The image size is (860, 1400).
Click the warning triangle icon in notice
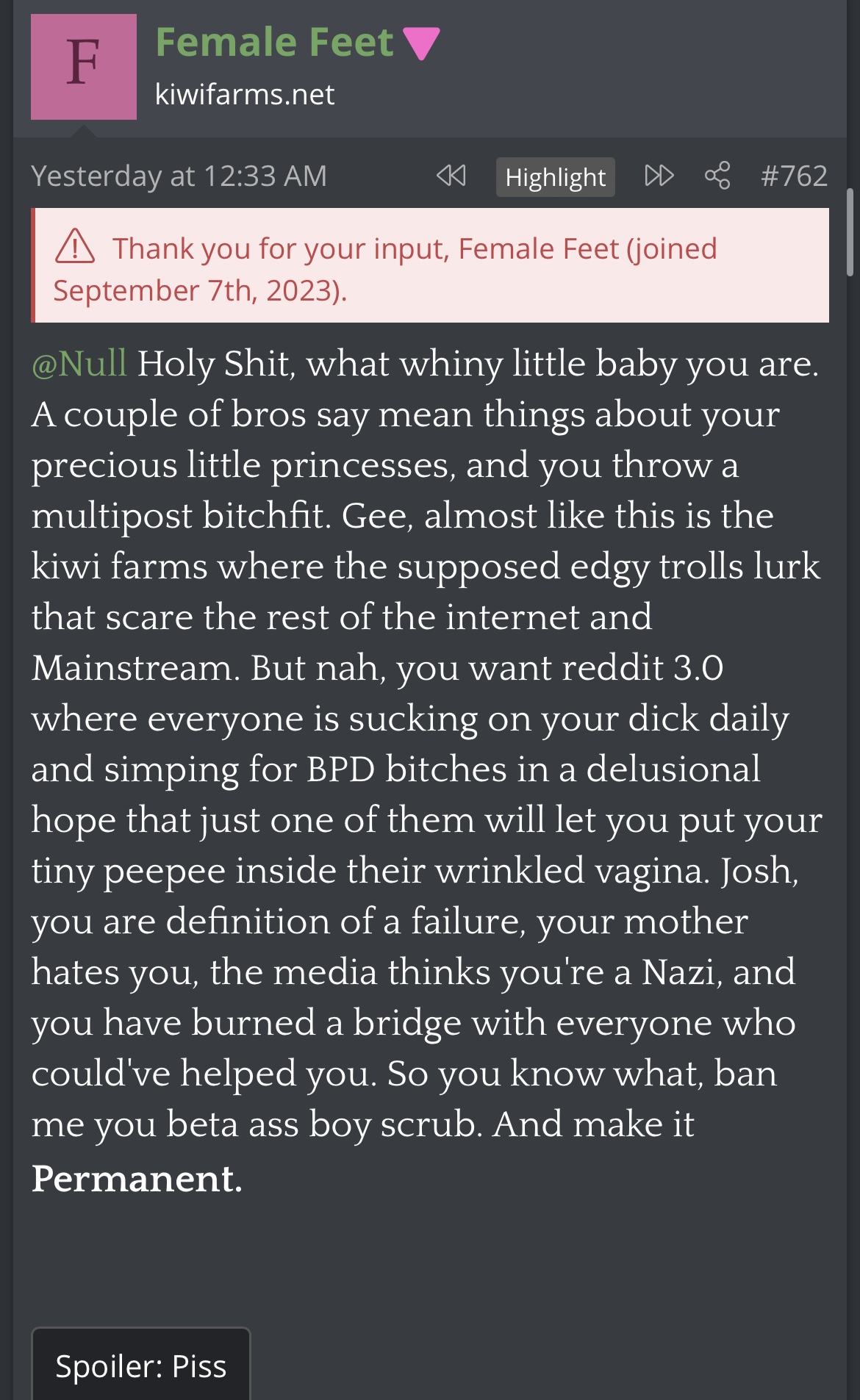75,247
